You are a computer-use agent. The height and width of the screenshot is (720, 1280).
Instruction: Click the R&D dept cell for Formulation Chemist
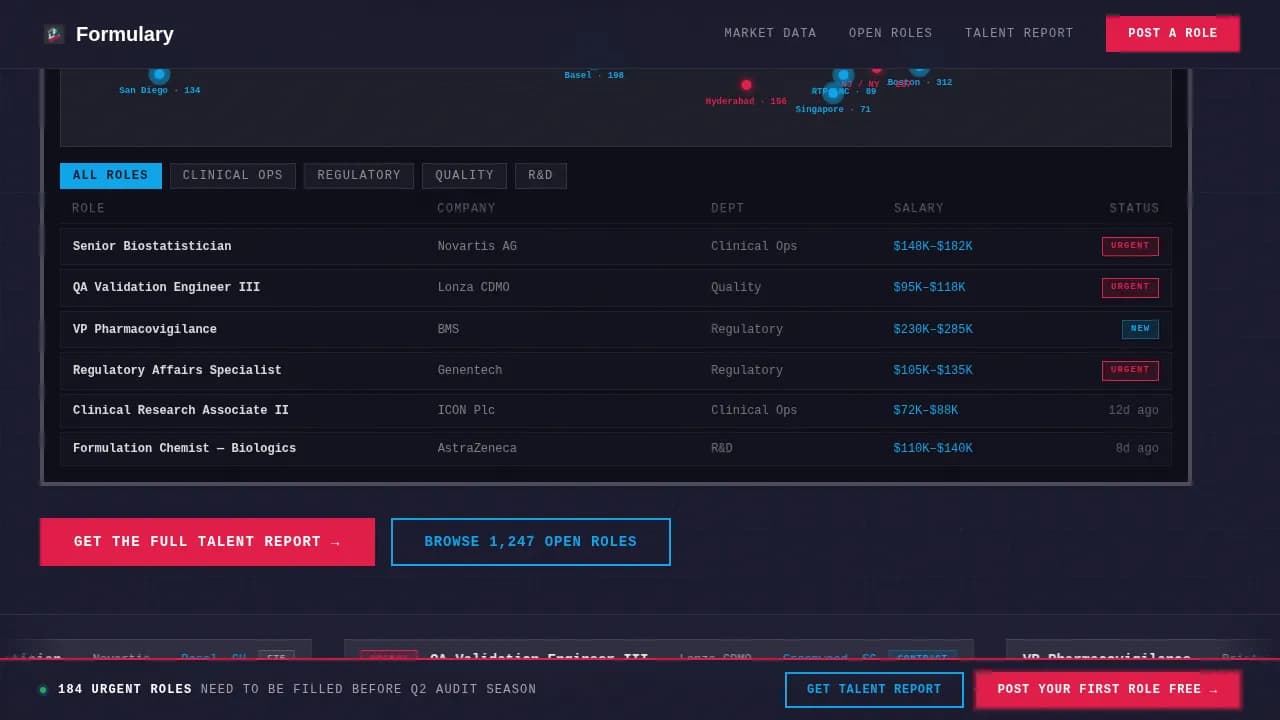pyautogui.click(x=722, y=448)
